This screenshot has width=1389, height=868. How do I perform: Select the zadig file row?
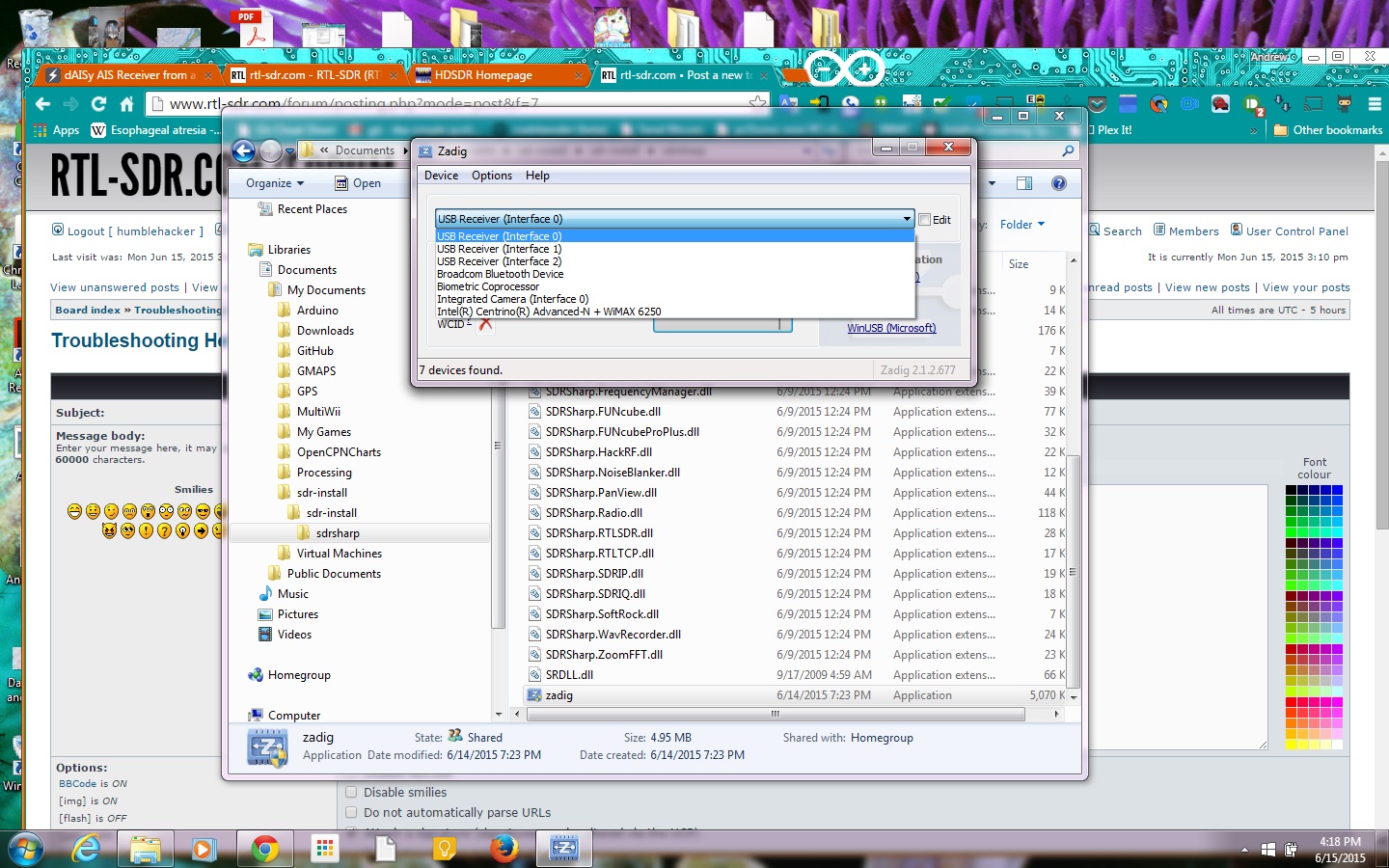click(797, 695)
